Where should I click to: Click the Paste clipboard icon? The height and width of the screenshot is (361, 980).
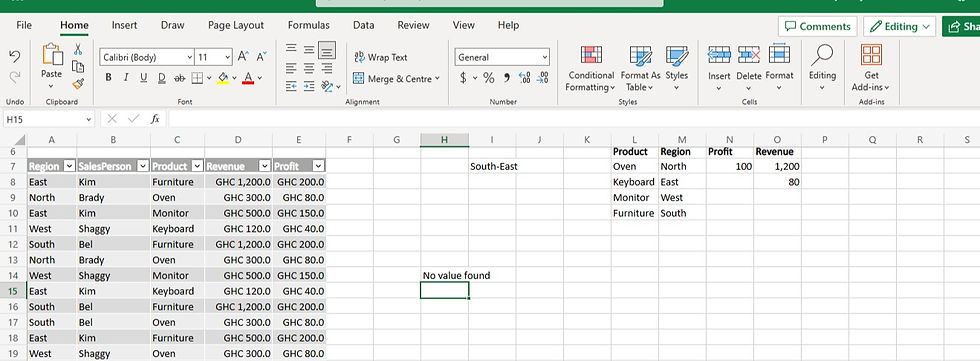pyautogui.click(x=52, y=54)
